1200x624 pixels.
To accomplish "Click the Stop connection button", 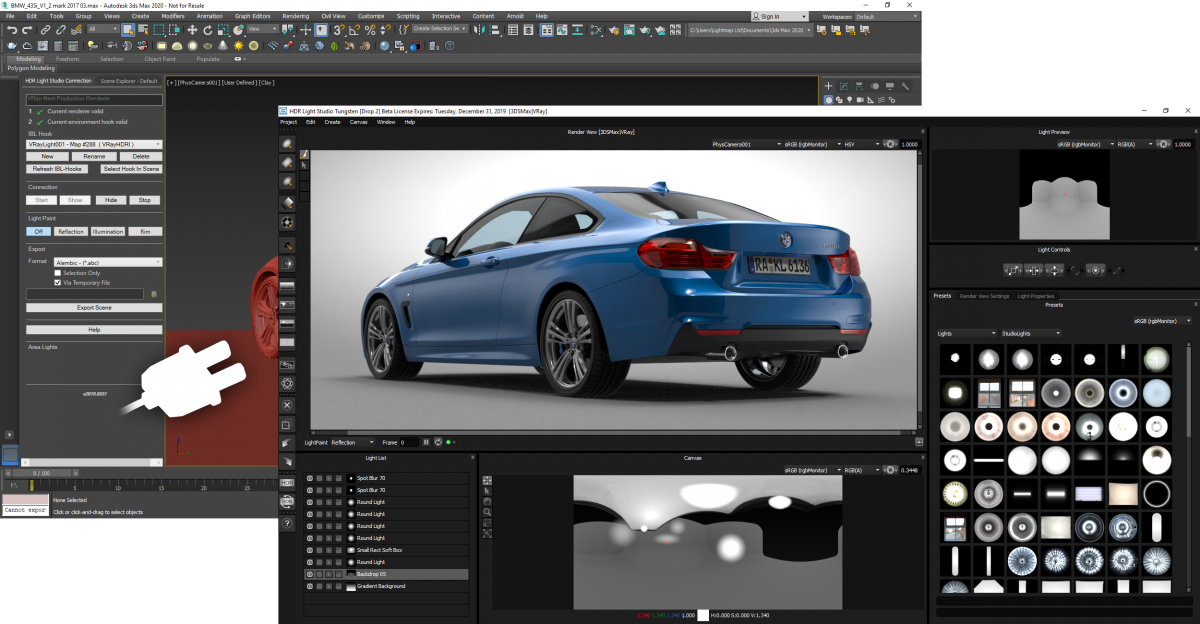I will click(x=145, y=200).
